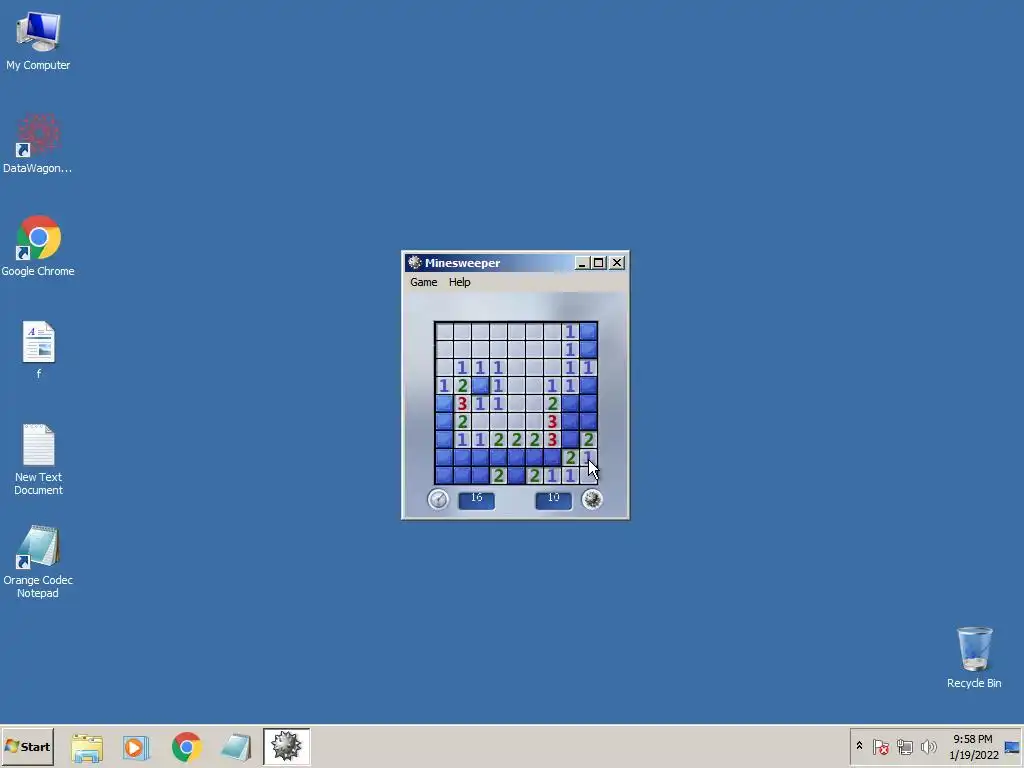This screenshot has width=1024, height=768.
Task: Uncover the covered tile in row 8, column 4
Action: point(498,457)
